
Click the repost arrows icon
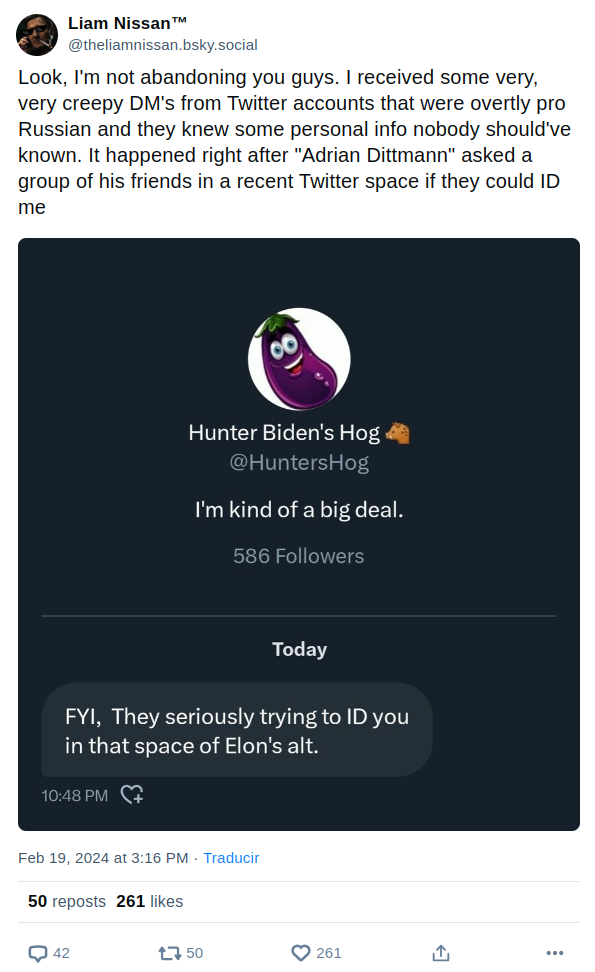(172, 953)
